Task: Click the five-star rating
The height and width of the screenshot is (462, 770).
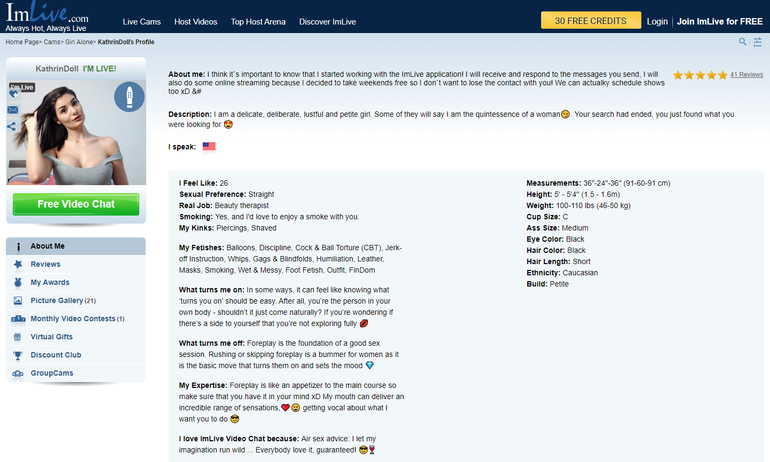Action: point(699,75)
